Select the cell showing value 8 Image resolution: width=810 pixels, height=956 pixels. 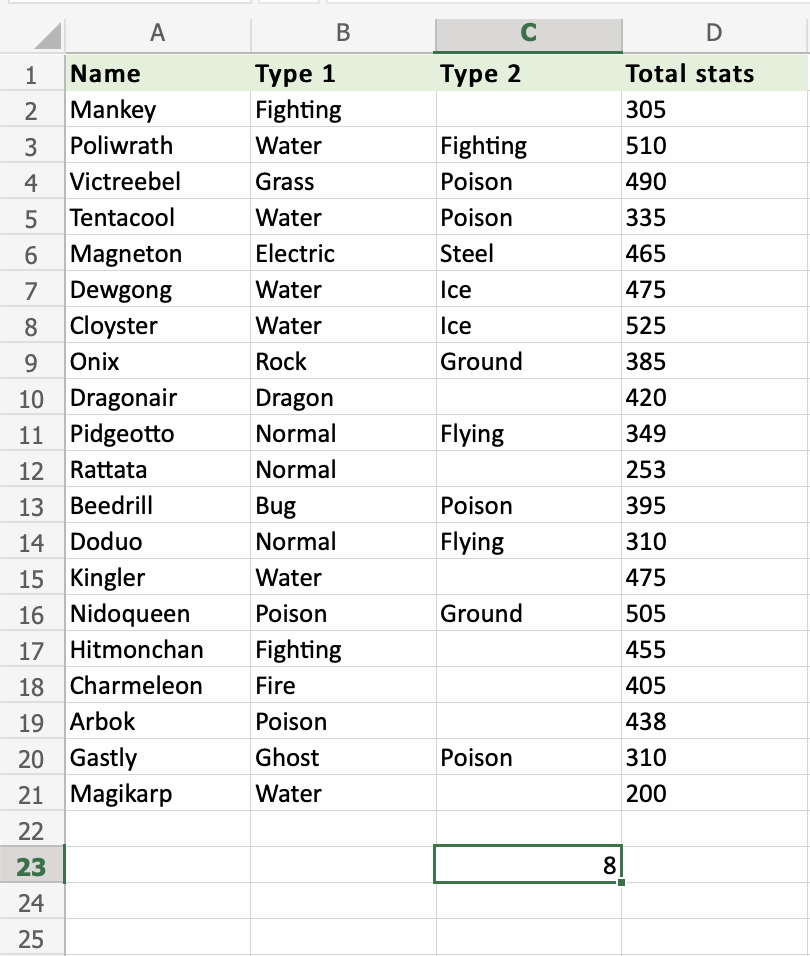528,866
